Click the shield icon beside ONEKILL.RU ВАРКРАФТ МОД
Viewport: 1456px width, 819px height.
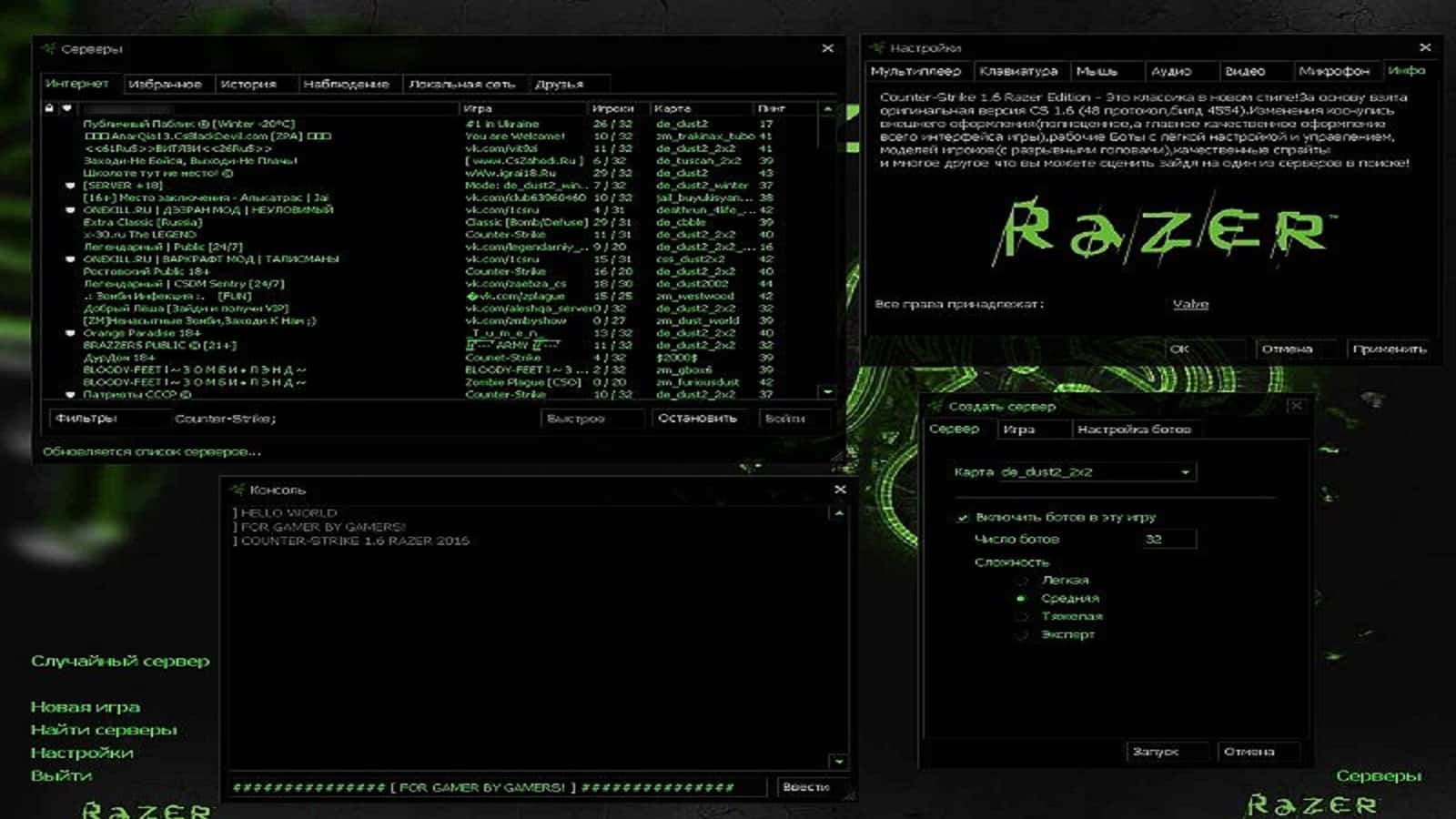(70, 258)
